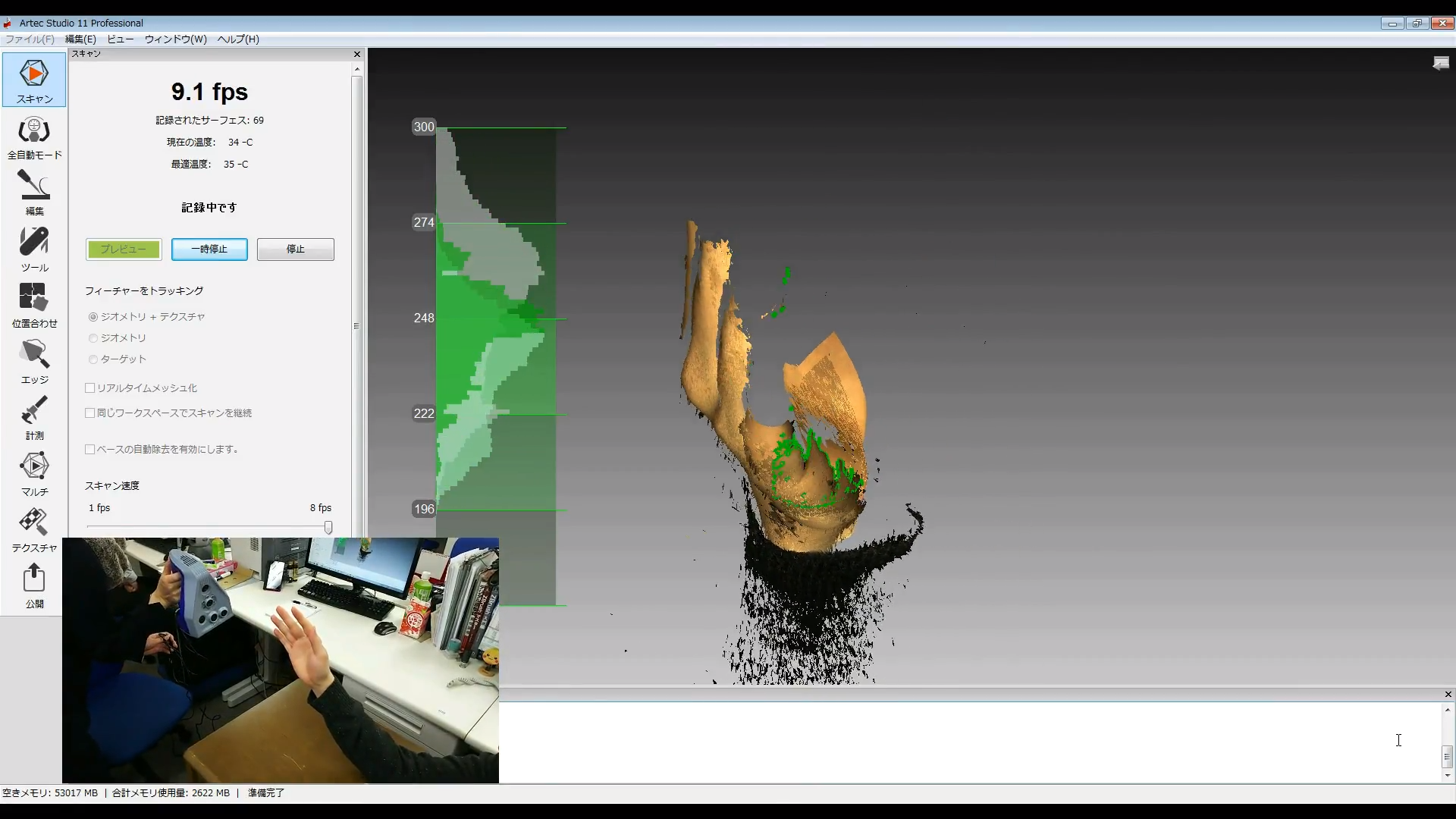Click the scan panel splitter grip
The image size is (1456, 819).
[356, 326]
